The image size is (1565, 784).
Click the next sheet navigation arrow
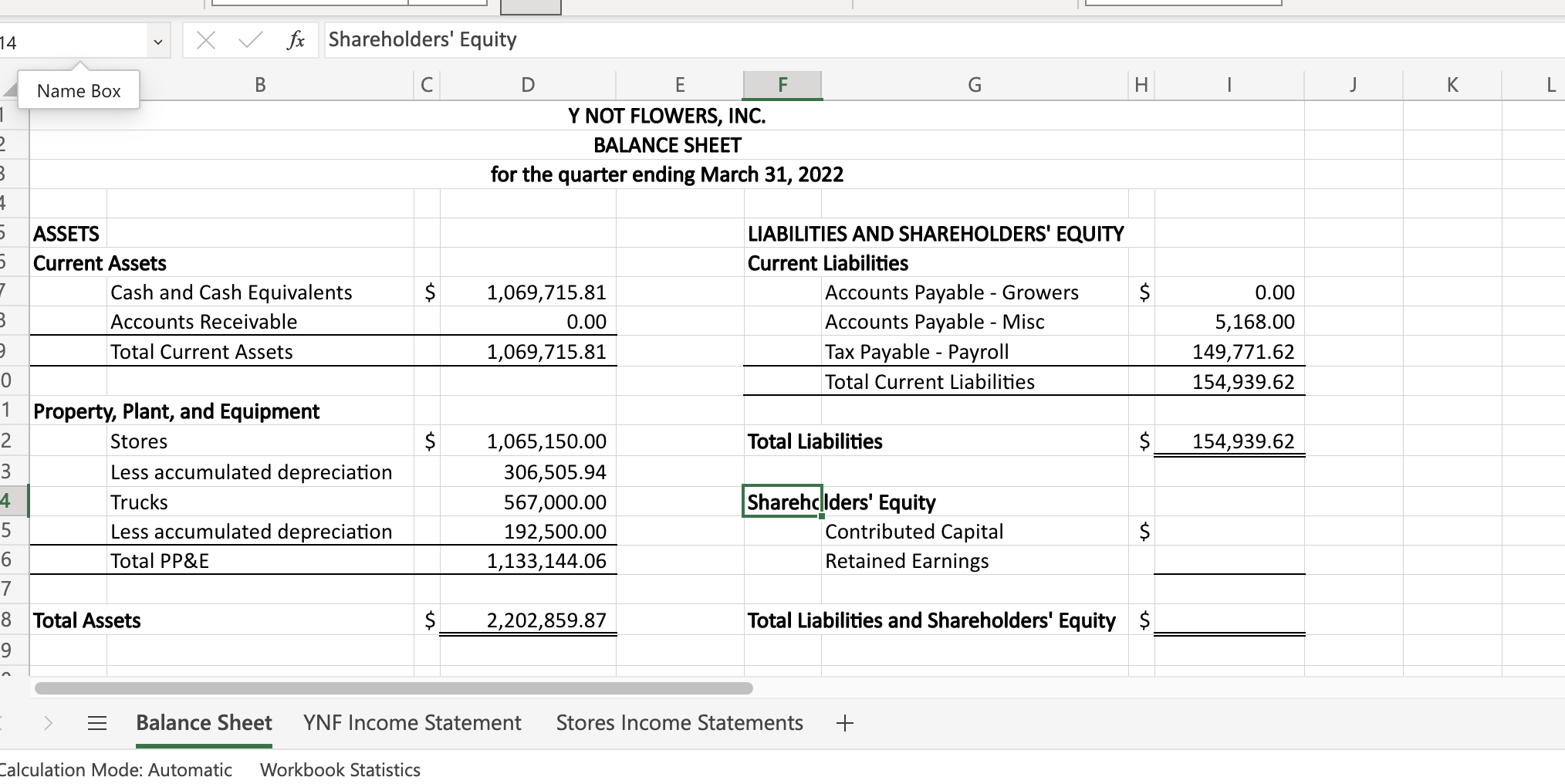point(49,724)
